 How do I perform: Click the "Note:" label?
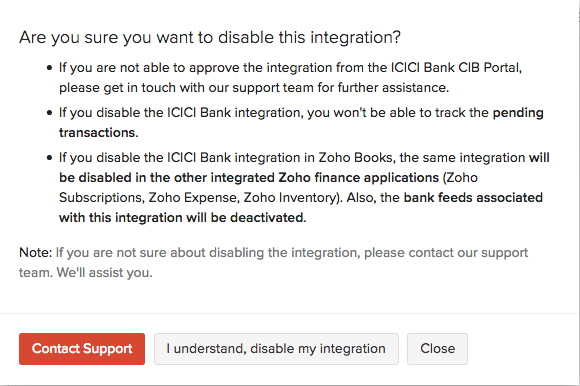coord(36,253)
